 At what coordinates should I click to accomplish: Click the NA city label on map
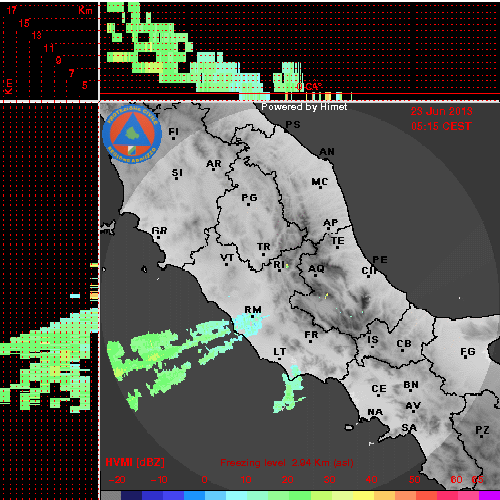tap(375, 412)
